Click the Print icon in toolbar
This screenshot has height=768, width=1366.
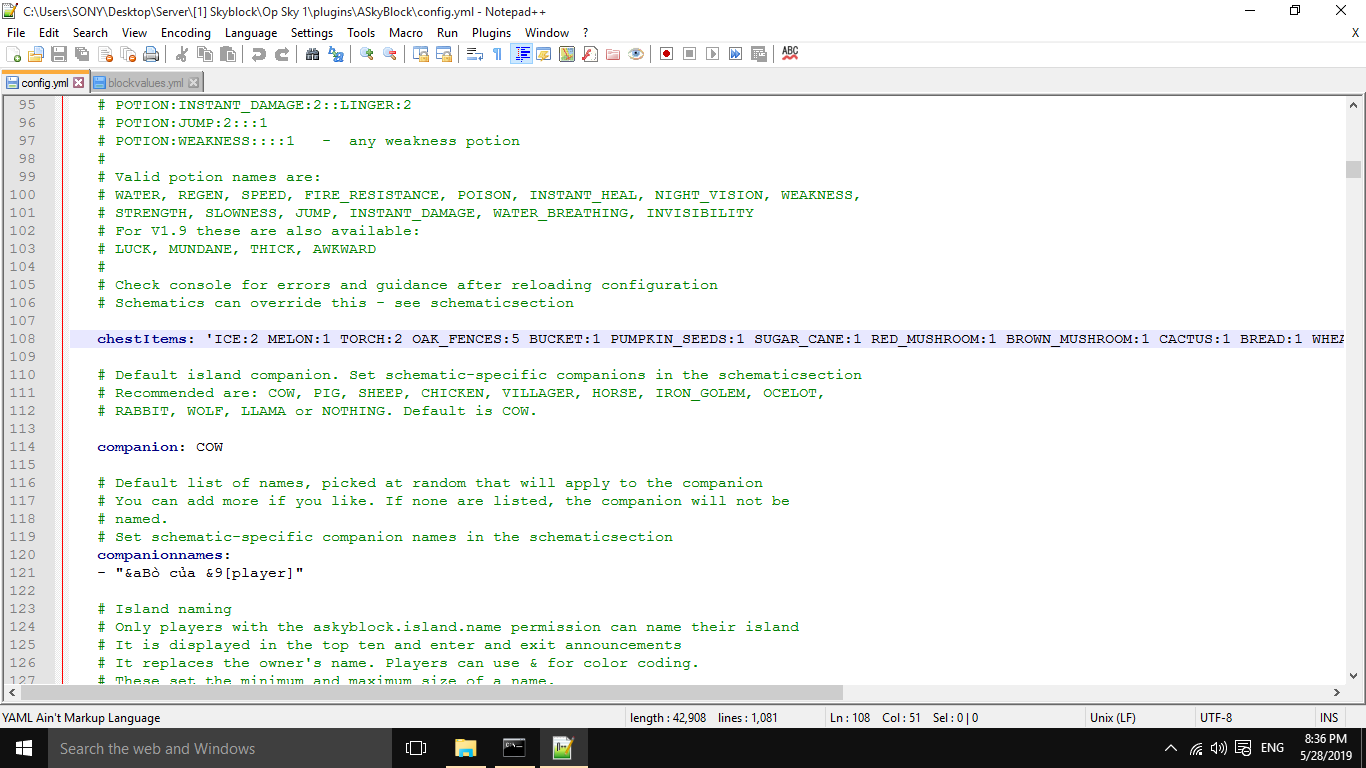151,54
